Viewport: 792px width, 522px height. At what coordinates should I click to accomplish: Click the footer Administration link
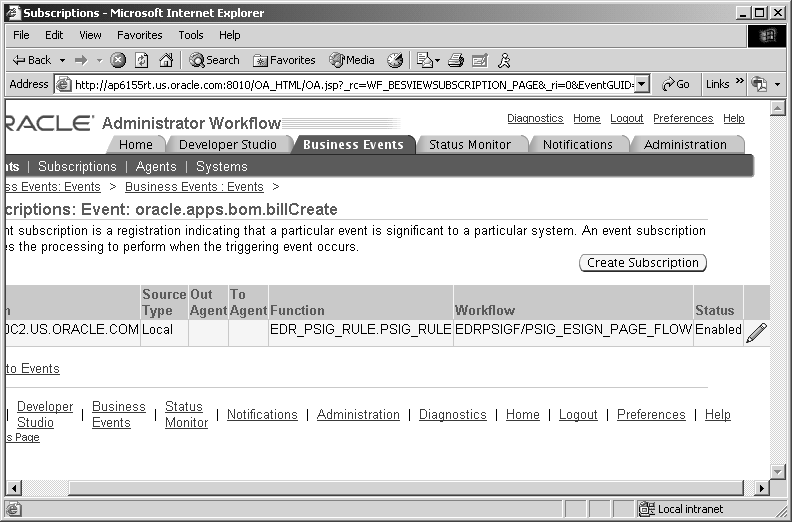click(x=358, y=414)
